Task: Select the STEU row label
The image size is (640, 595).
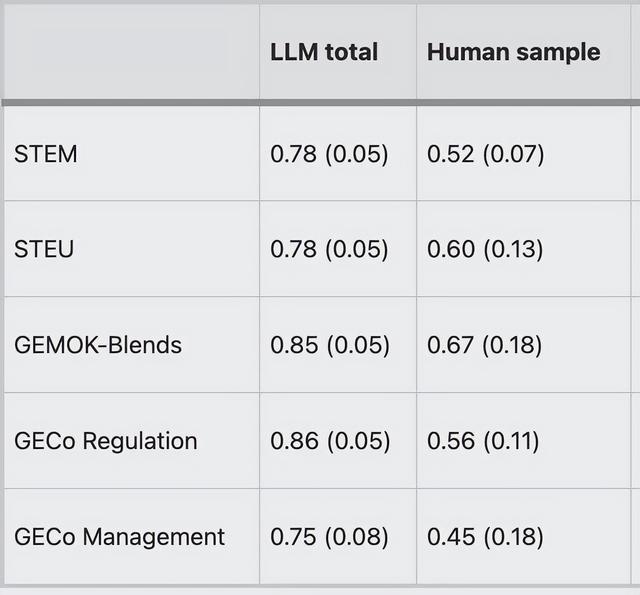Action: [44, 249]
